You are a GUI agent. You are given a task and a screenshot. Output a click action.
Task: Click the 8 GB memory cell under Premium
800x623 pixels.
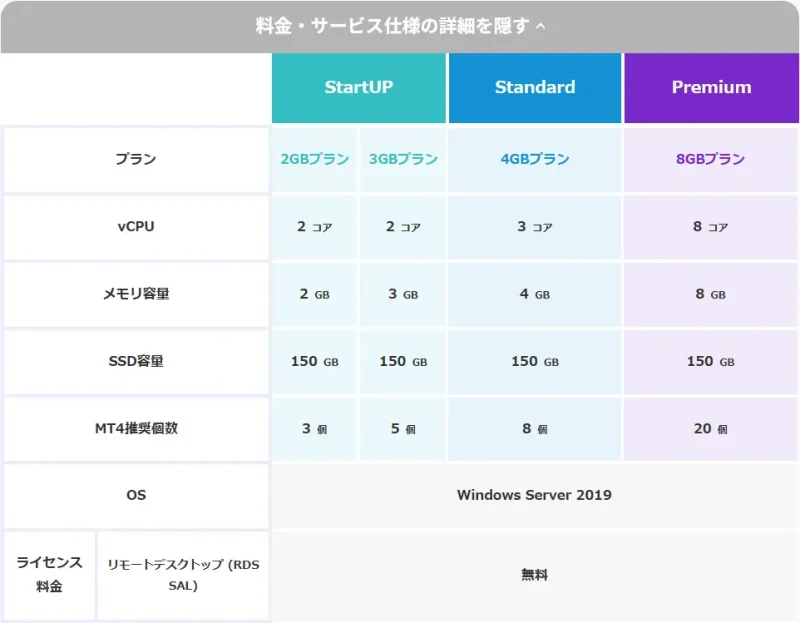[711, 294]
